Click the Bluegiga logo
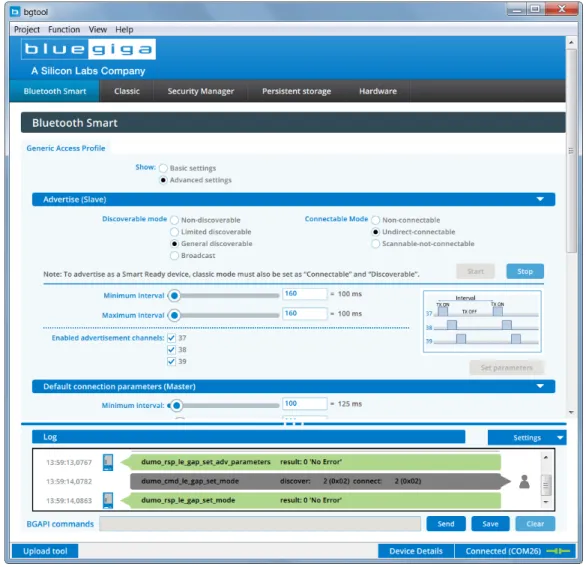 (x=88, y=49)
